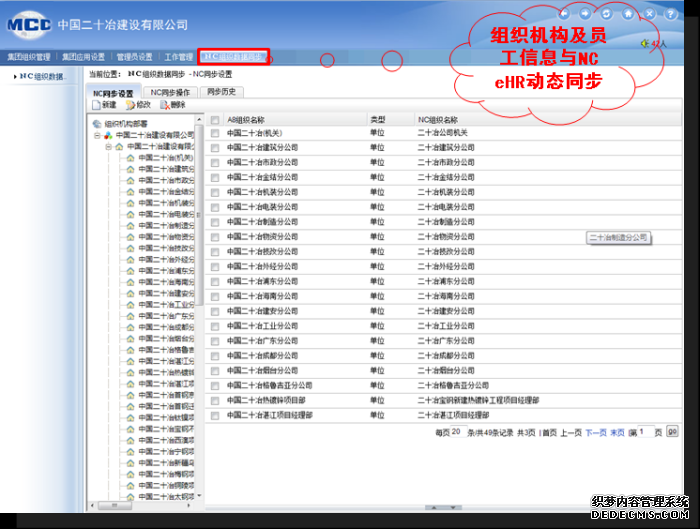The image size is (700, 529).
Task: Select the NC同步设置 tab
Action: pyautogui.click(x=113, y=93)
